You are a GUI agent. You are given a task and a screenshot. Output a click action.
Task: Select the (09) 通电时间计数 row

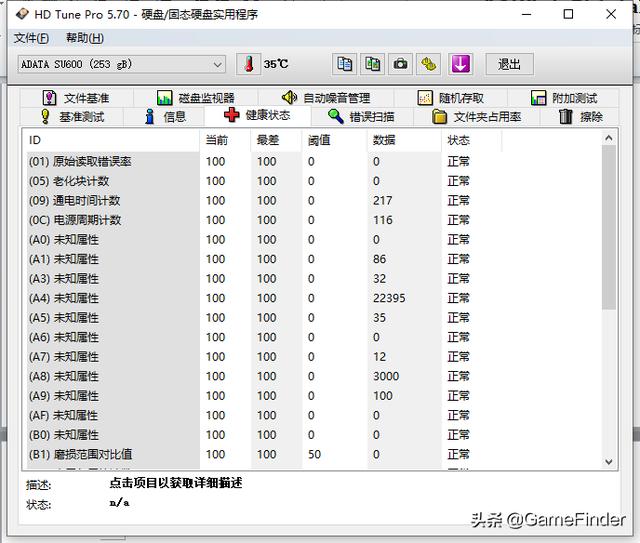(264, 201)
